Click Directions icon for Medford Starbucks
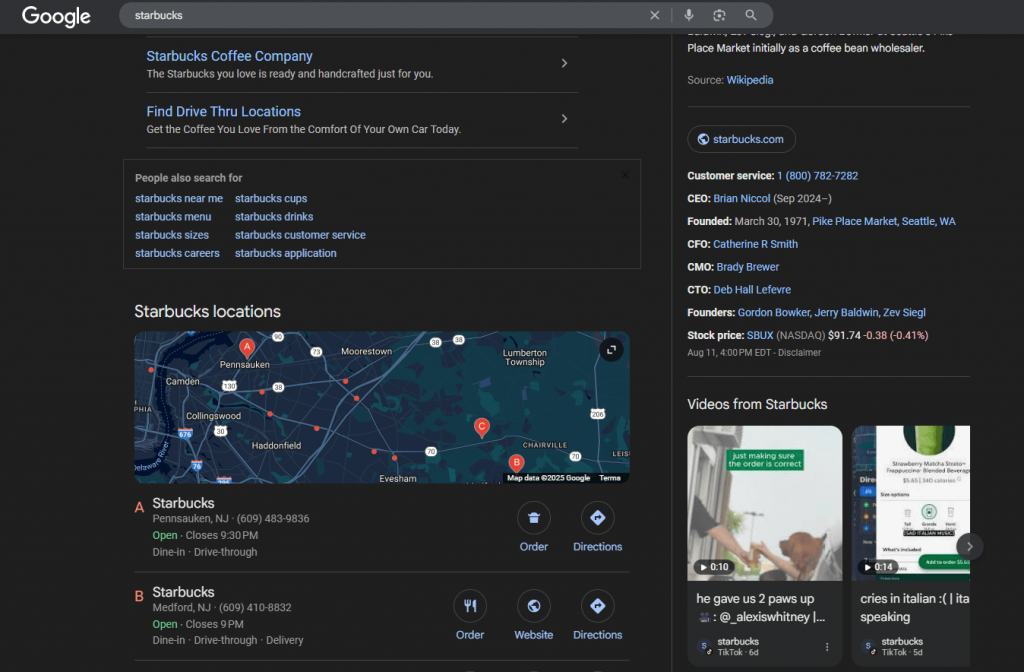This screenshot has width=1024, height=672. [x=597, y=606]
